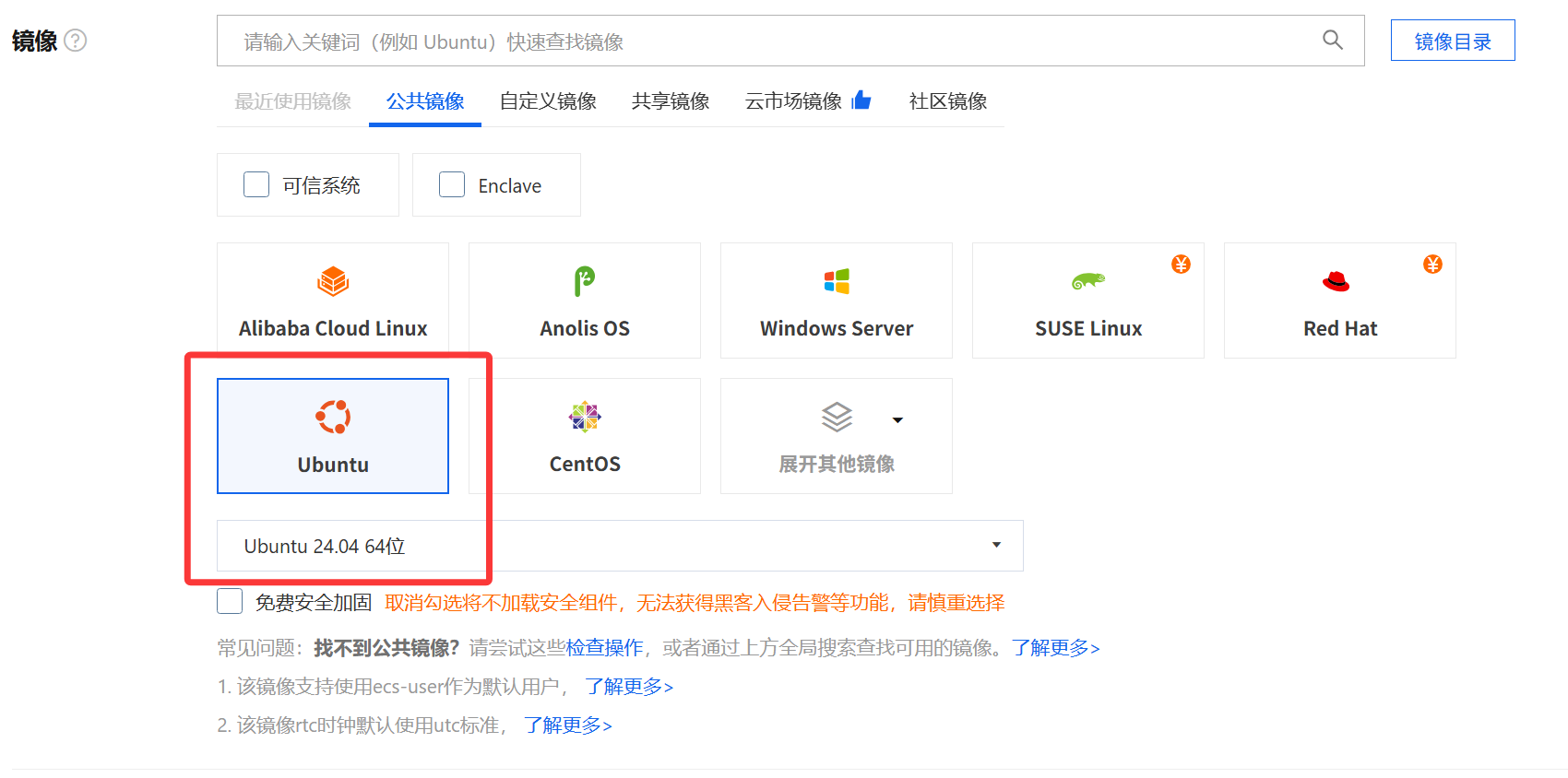Image resolution: width=1568 pixels, height=778 pixels.
Task: Open the Ubuntu 24.04 64位 version dropdown
Action: (620, 546)
